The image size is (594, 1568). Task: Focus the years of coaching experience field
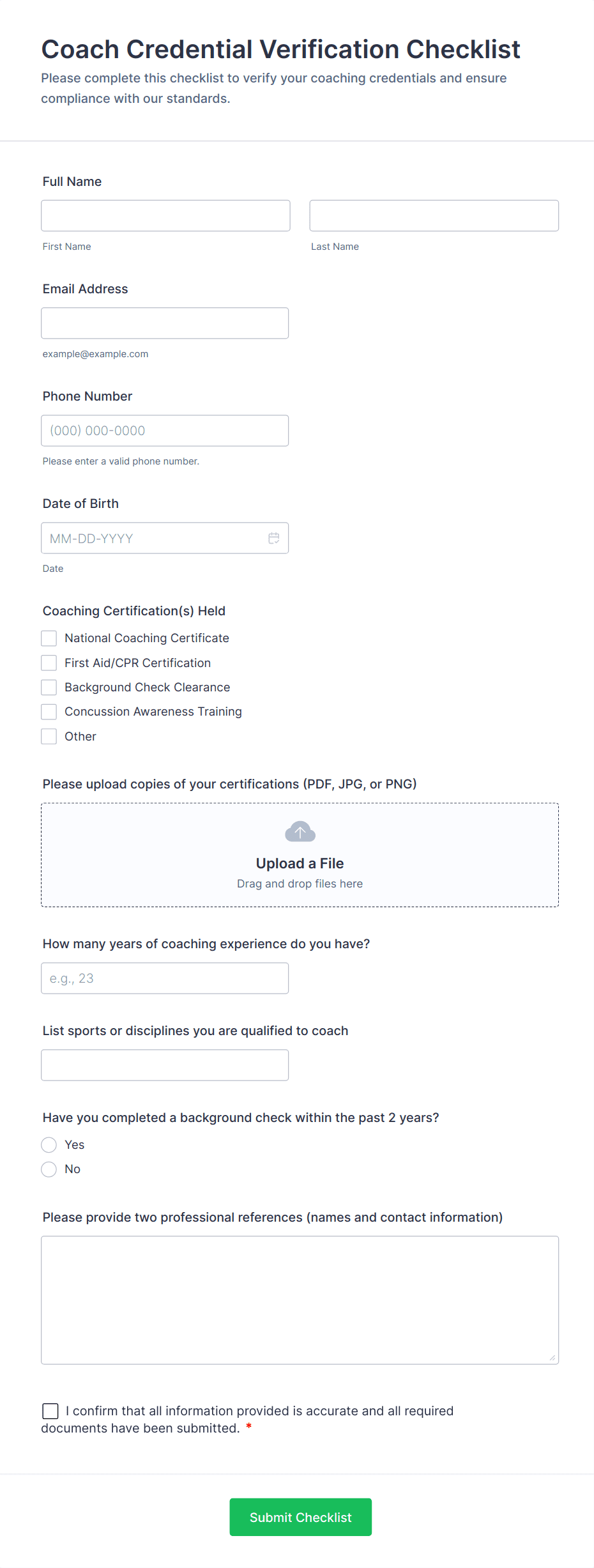point(165,978)
